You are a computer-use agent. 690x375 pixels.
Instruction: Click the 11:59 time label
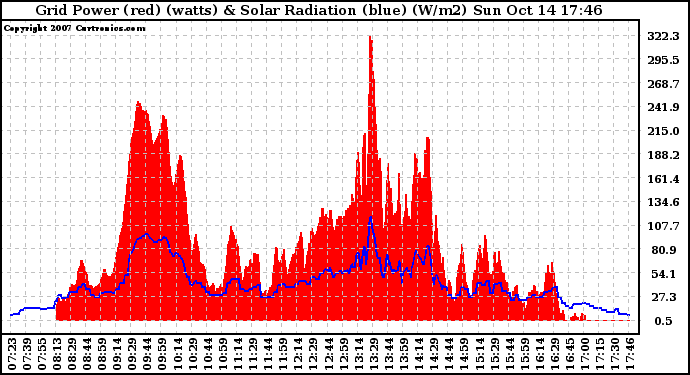[283, 354]
